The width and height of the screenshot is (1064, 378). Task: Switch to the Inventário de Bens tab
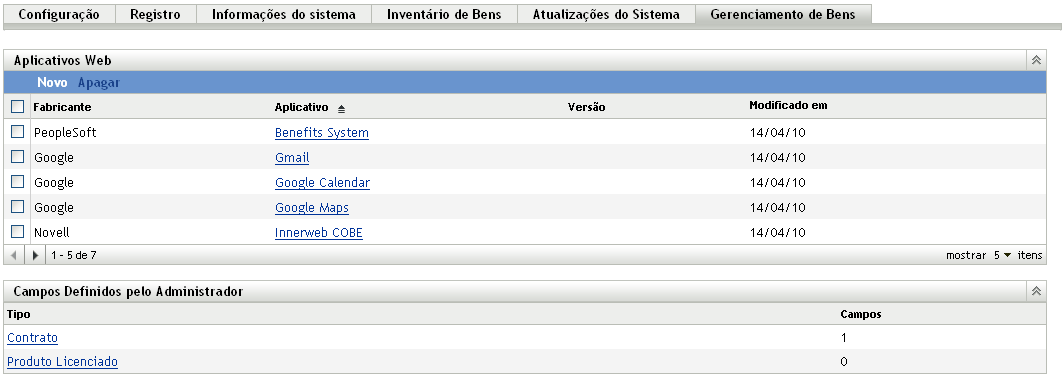click(444, 14)
